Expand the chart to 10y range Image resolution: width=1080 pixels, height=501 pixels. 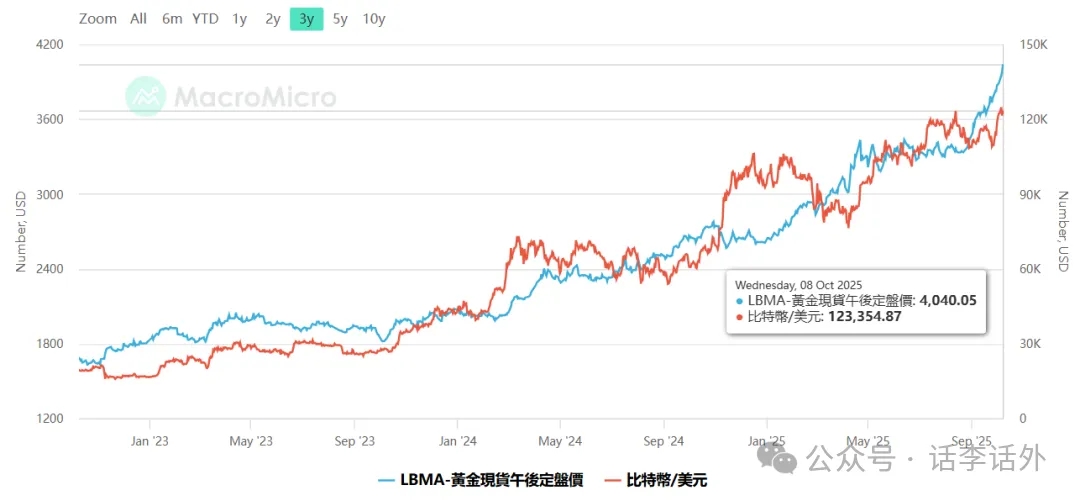pyautogui.click(x=374, y=19)
